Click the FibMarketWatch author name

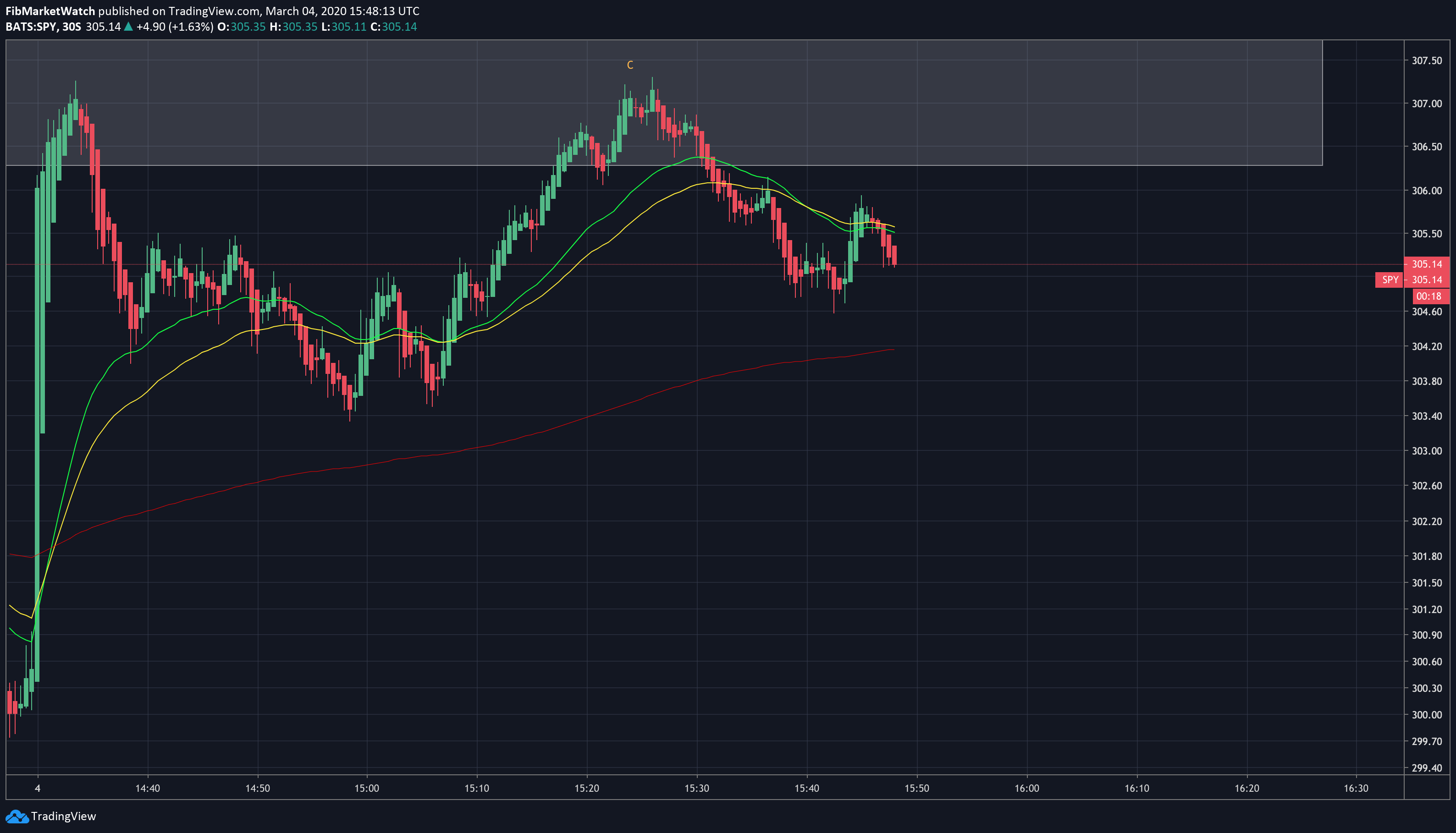pyautogui.click(x=50, y=11)
